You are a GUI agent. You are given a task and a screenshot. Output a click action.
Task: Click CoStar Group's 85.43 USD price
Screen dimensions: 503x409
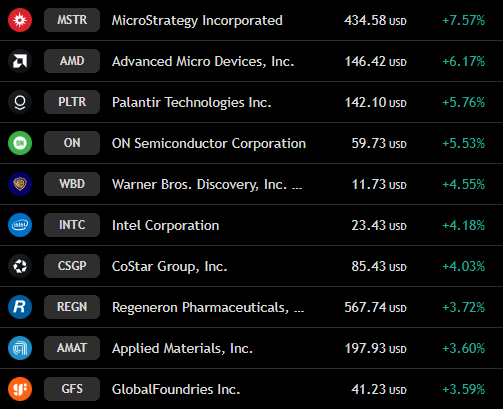(x=379, y=266)
